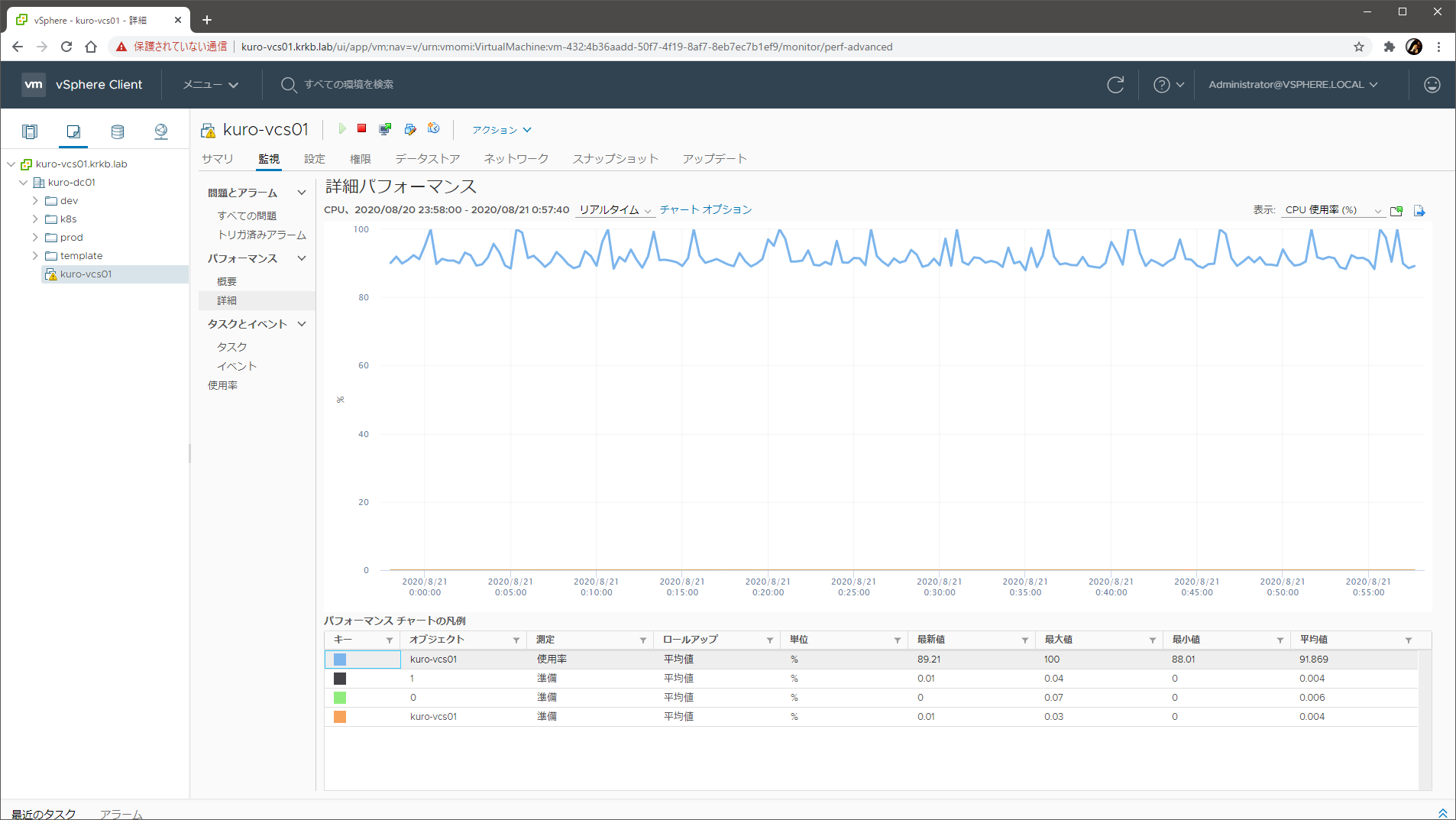Switch to the サマリ tab
1456x820 pixels.
[x=217, y=159]
